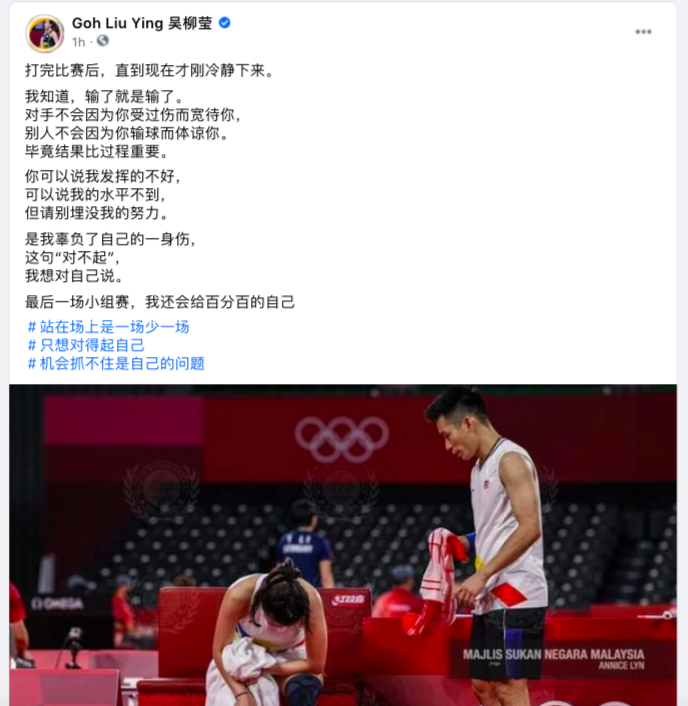
Task: Open the hashtag #只想对得起自己
Action: coord(86,345)
